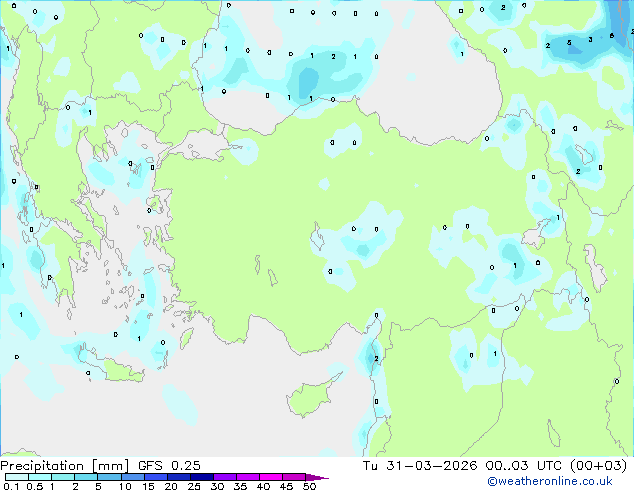The width and height of the screenshot is (634, 490).
Task: Click the '00..03 UTC' time range text
Action: 524,466
